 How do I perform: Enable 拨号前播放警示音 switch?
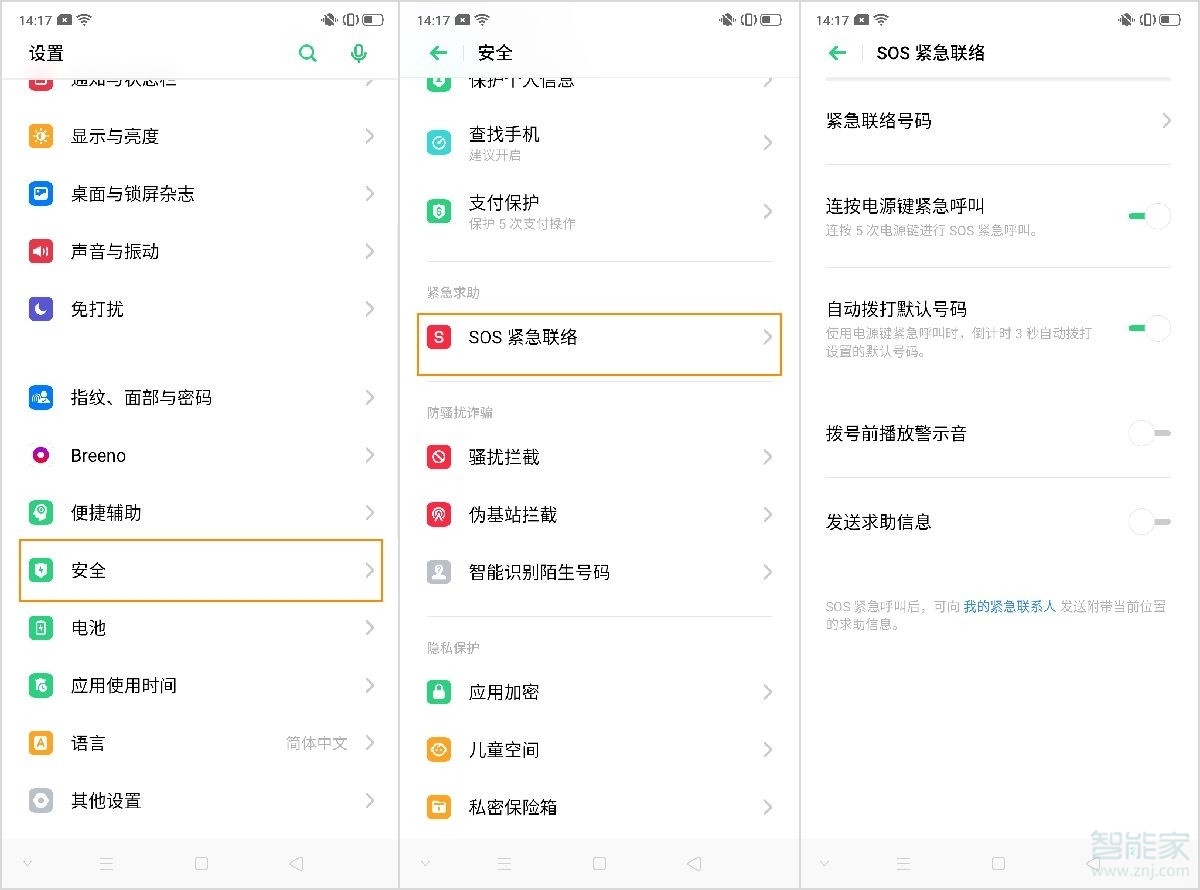1150,433
